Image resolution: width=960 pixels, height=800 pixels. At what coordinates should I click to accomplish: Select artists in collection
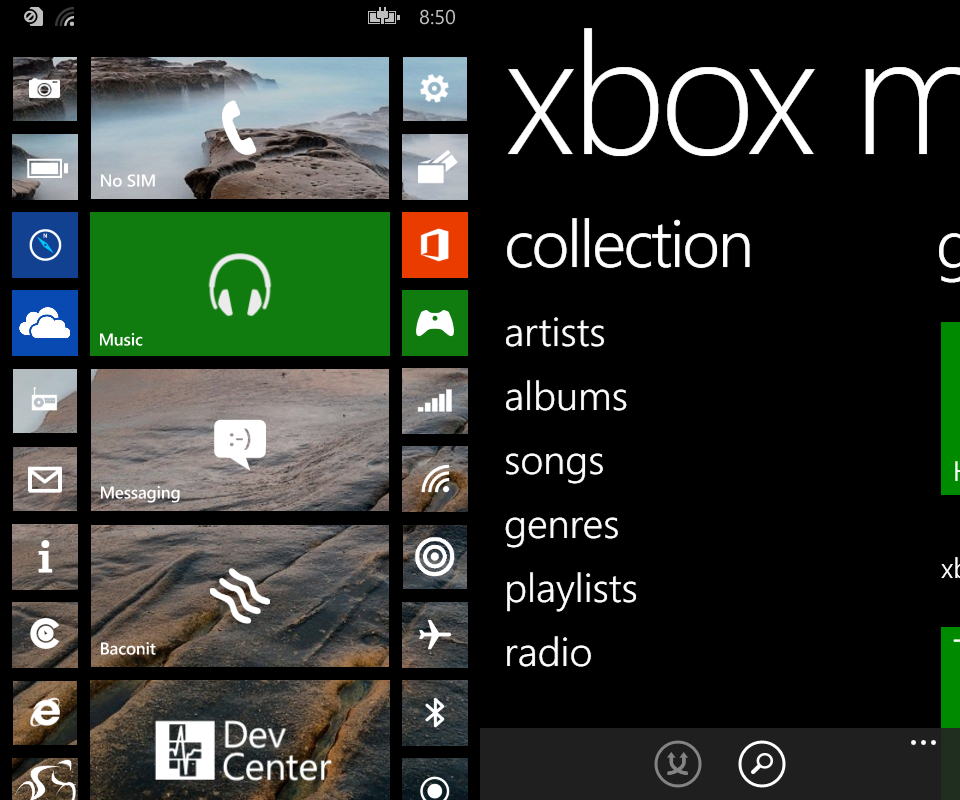click(555, 333)
